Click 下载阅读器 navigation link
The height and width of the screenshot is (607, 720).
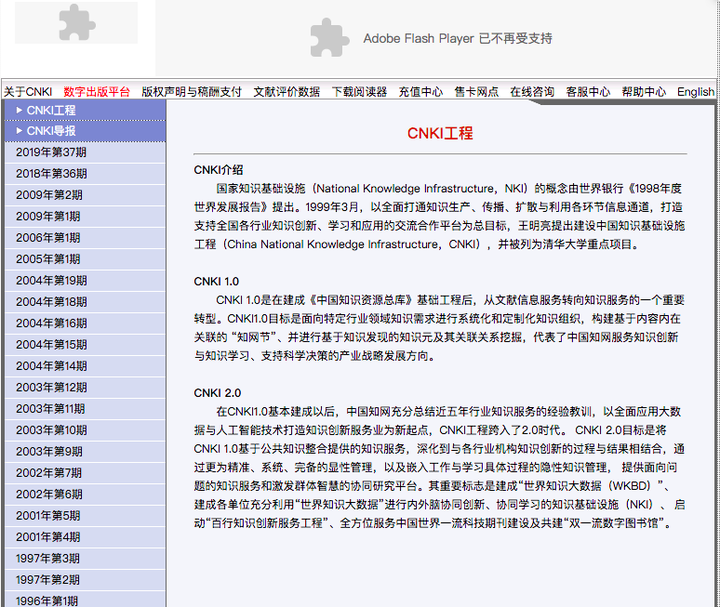359,91
